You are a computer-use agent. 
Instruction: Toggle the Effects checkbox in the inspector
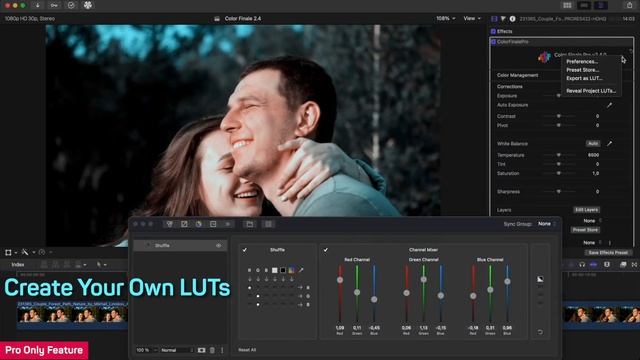click(x=493, y=31)
